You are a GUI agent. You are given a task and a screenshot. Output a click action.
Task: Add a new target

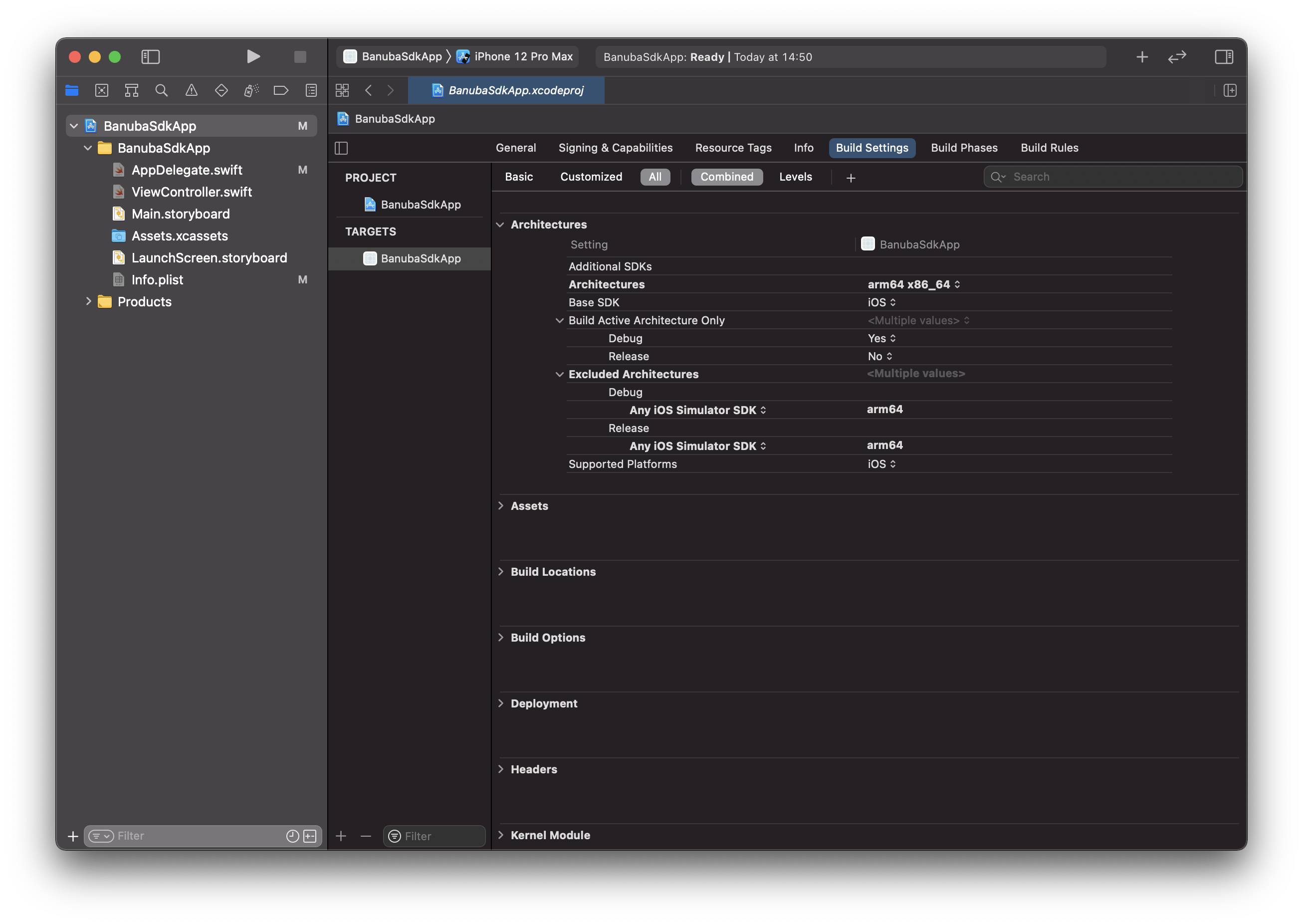[341, 836]
